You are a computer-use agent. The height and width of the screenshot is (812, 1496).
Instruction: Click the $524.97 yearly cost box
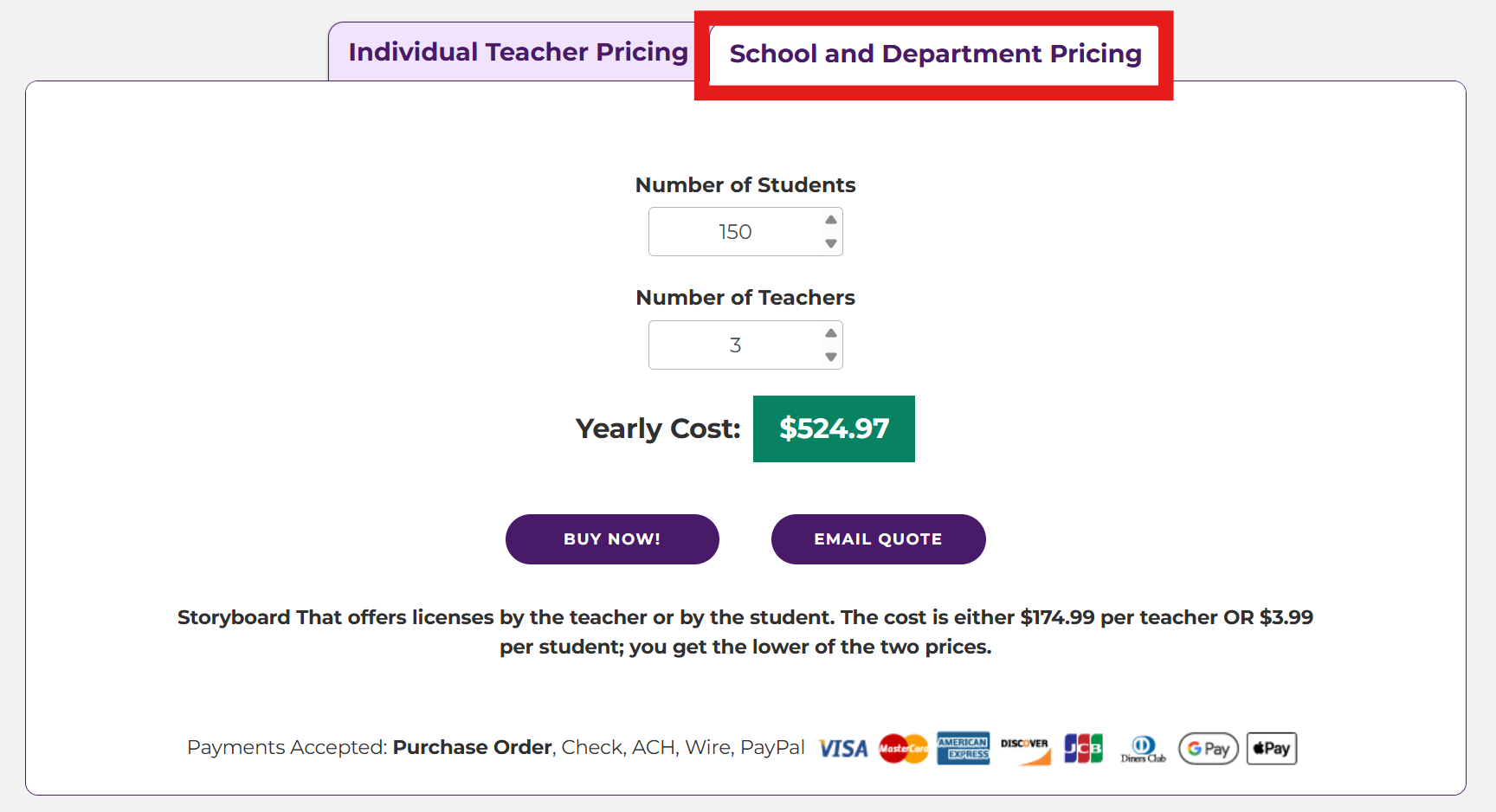pyautogui.click(x=834, y=429)
